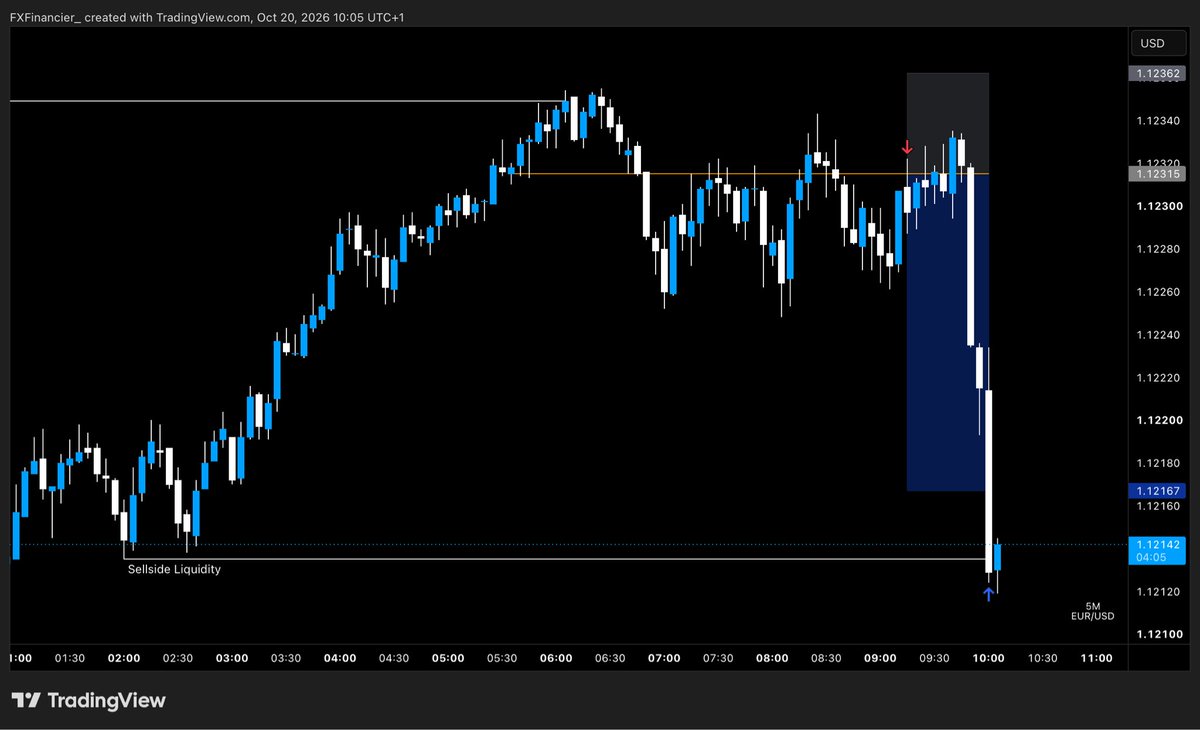Click the 08:30 time axis label
Viewport: 1200px width, 730px height.
[826, 658]
